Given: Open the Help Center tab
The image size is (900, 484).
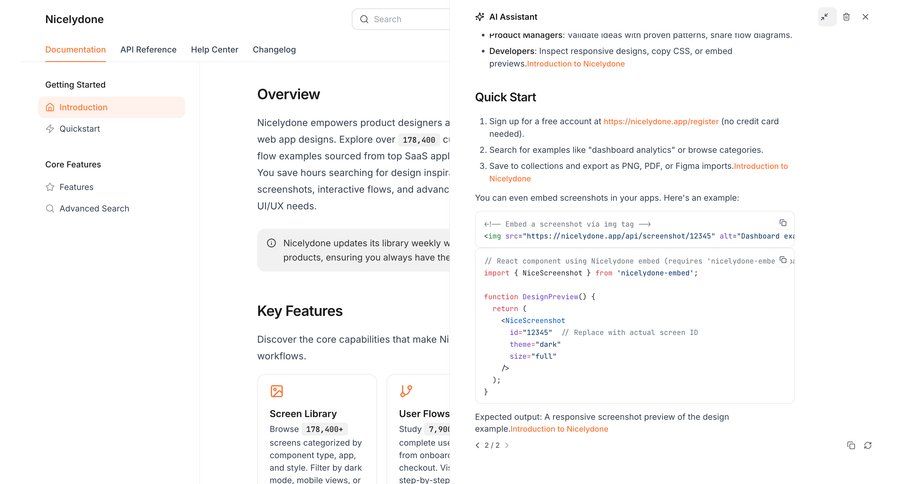Looking at the screenshot, I should coord(215,50).
